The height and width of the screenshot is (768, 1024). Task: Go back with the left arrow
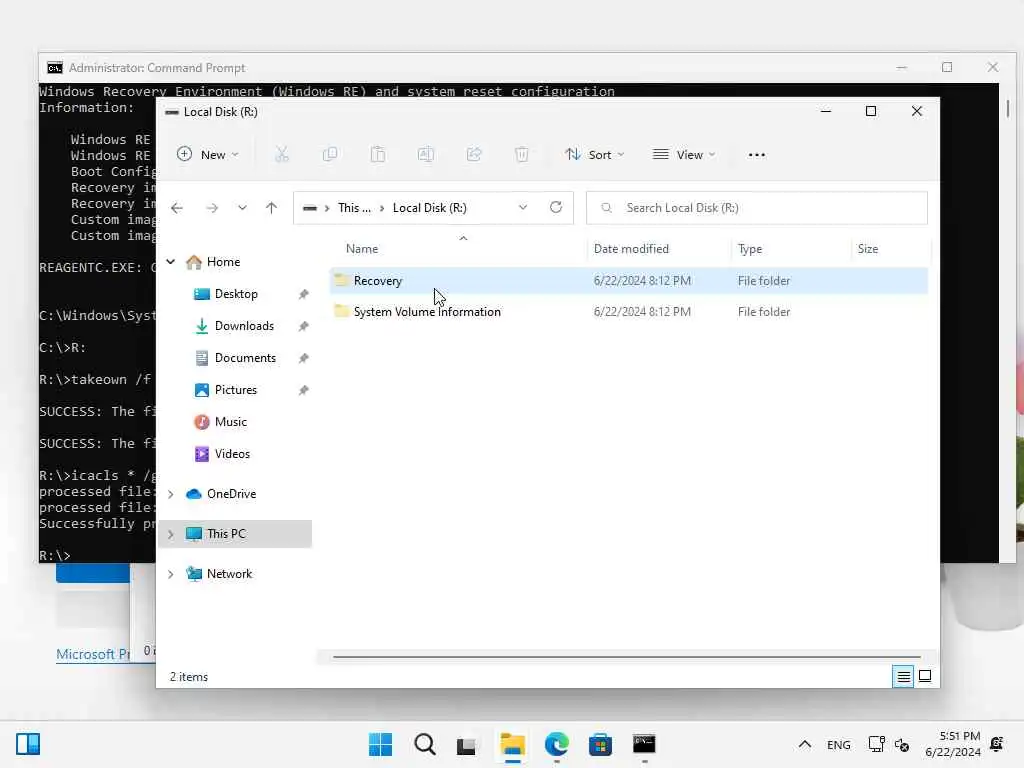177,208
